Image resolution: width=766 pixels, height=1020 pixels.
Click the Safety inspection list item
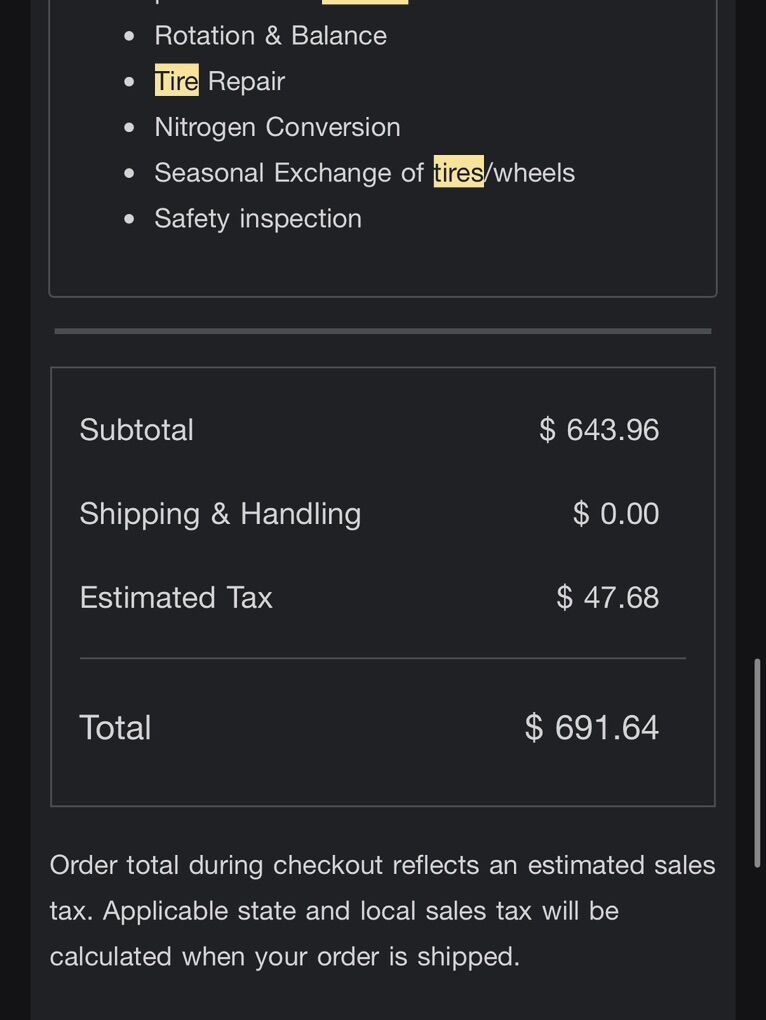pos(258,219)
